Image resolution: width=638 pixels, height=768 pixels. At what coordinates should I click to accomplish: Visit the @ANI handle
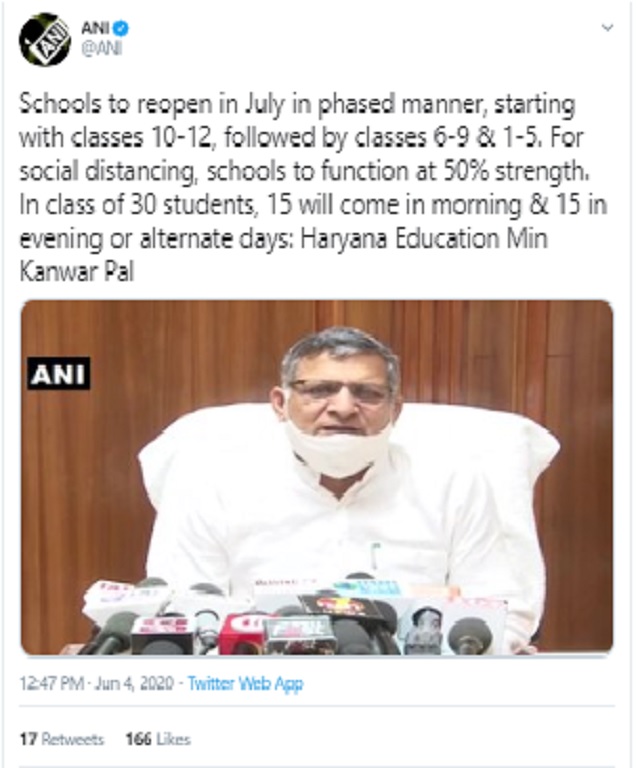(x=101, y=48)
